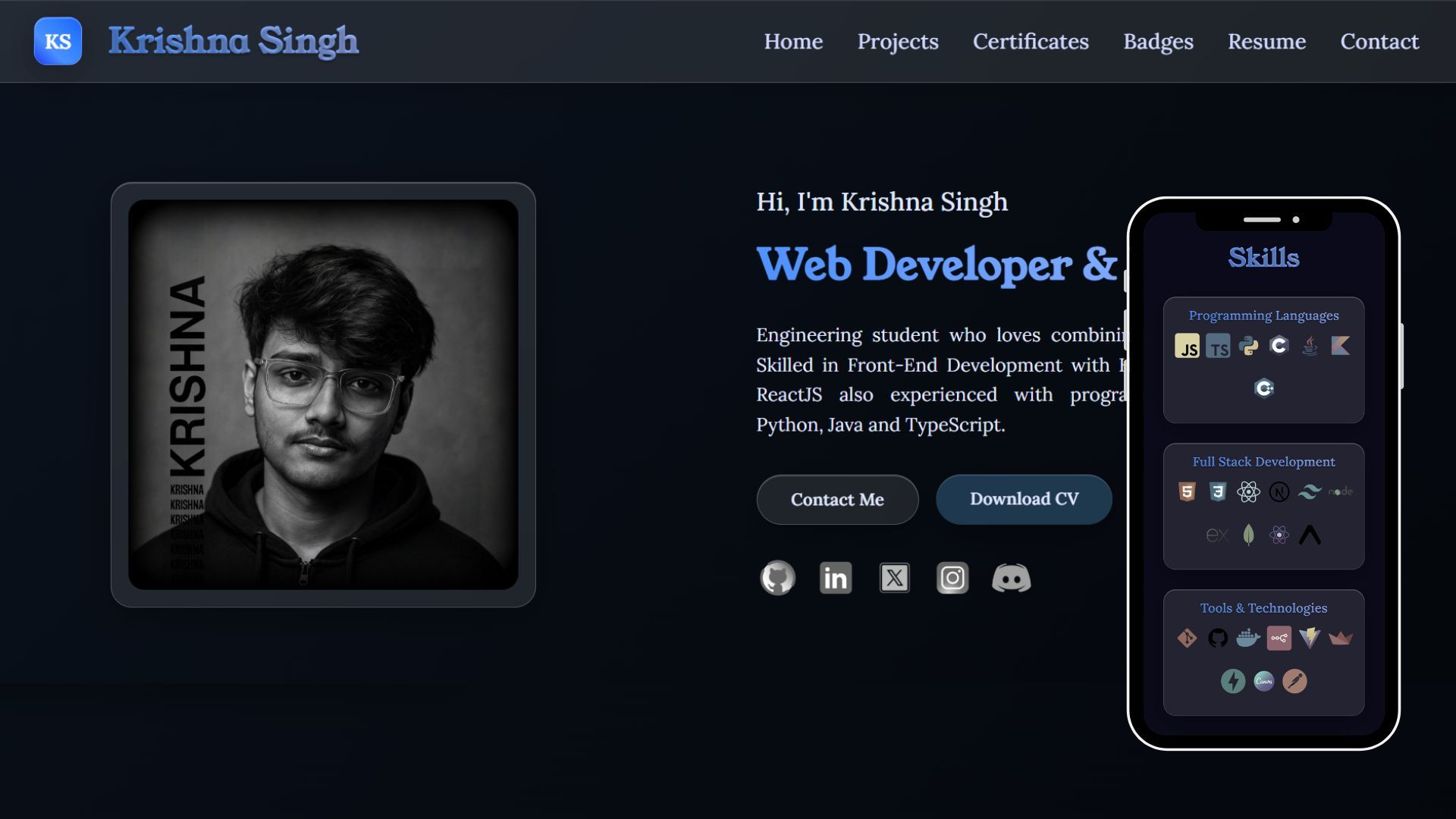Click the Krishna portrait photo
The width and height of the screenshot is (1456, 819).
click(x=323, y=394)
